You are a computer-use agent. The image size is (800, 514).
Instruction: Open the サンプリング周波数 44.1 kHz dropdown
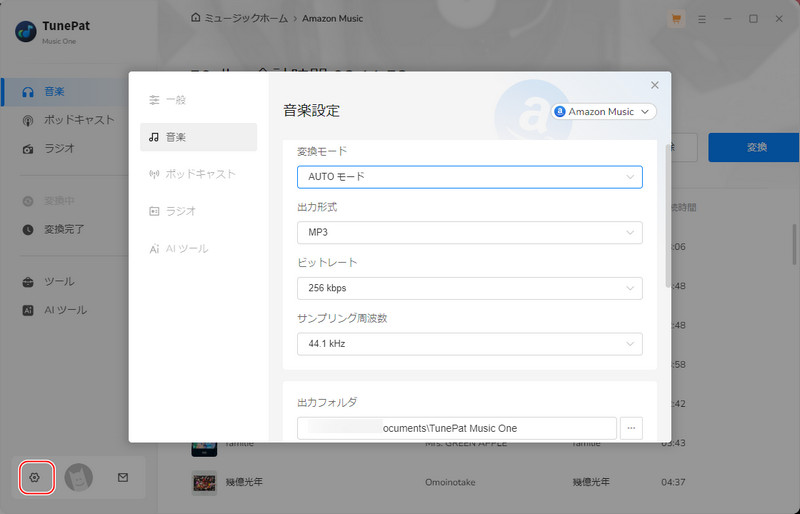click(x=469, y=344)
